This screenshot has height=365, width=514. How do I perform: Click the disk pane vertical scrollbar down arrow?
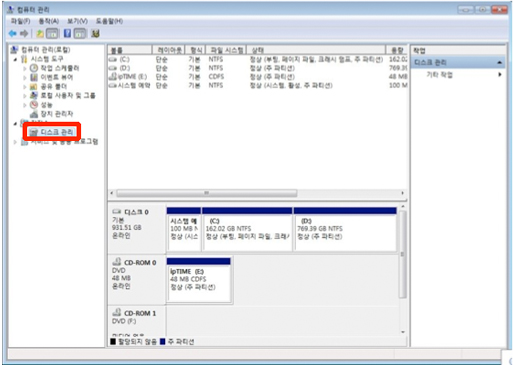pyautogui.click(x=403, y=332)
